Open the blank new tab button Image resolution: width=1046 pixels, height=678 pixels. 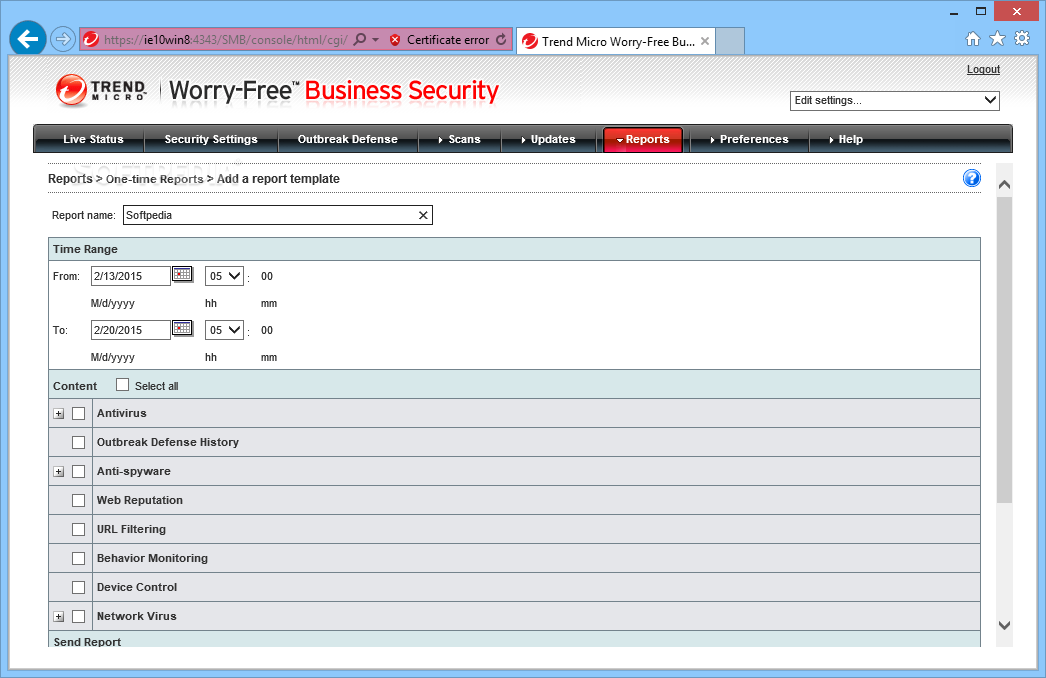pyautogui.click(x=730, y=41)
